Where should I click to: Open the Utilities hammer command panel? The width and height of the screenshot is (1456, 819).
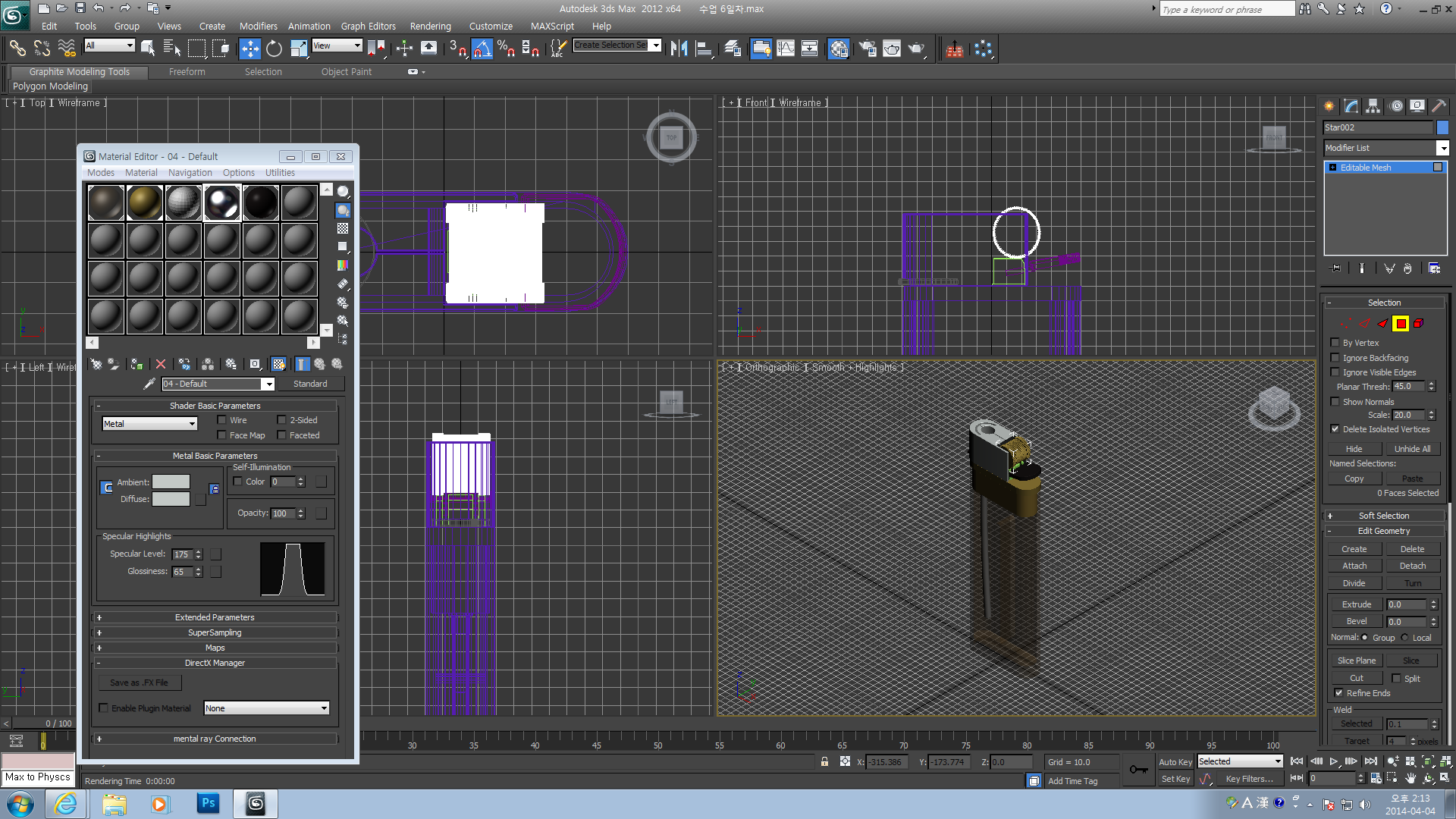tap(1439, 106)
